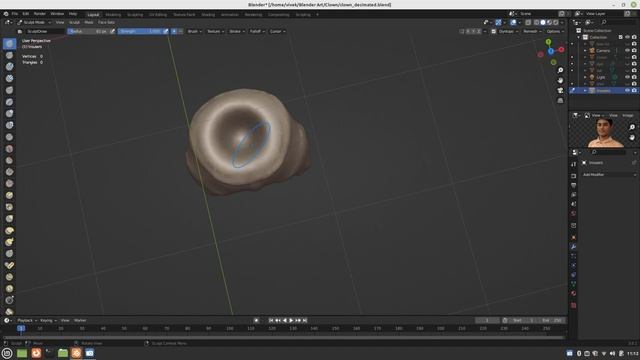Switch orthographic/perspective view grid gizmo
Screen dimensions: 640x360
(x=560, y=100)
